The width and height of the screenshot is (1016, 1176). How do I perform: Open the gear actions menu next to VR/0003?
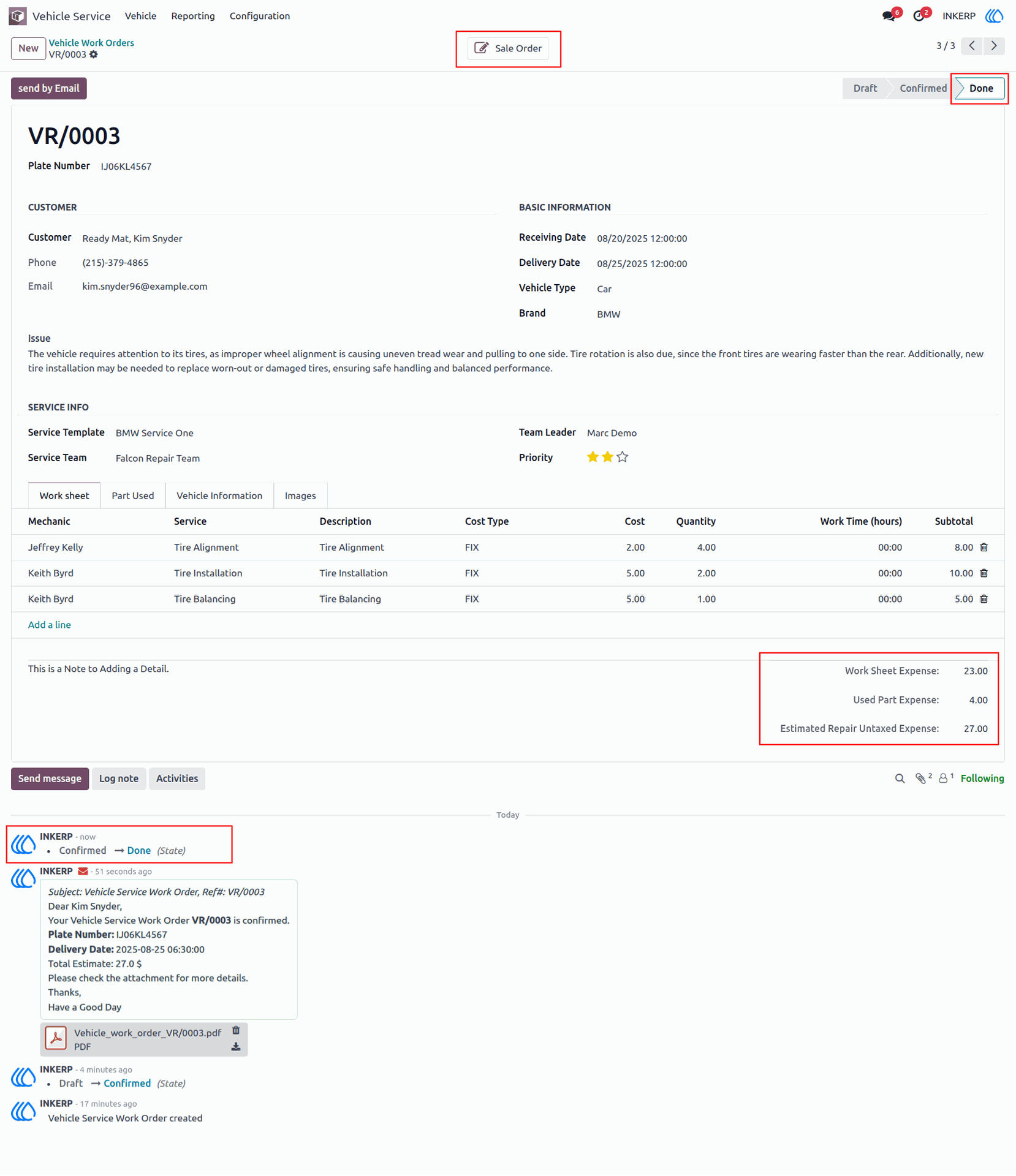[x=94, y=55]
